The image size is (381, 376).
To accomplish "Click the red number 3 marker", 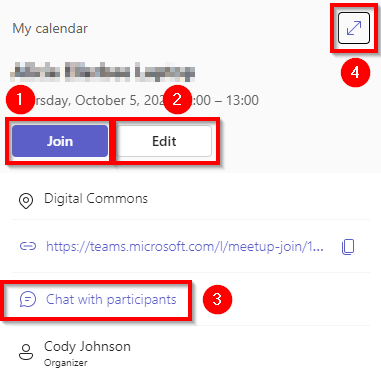I will pos(217,299).
